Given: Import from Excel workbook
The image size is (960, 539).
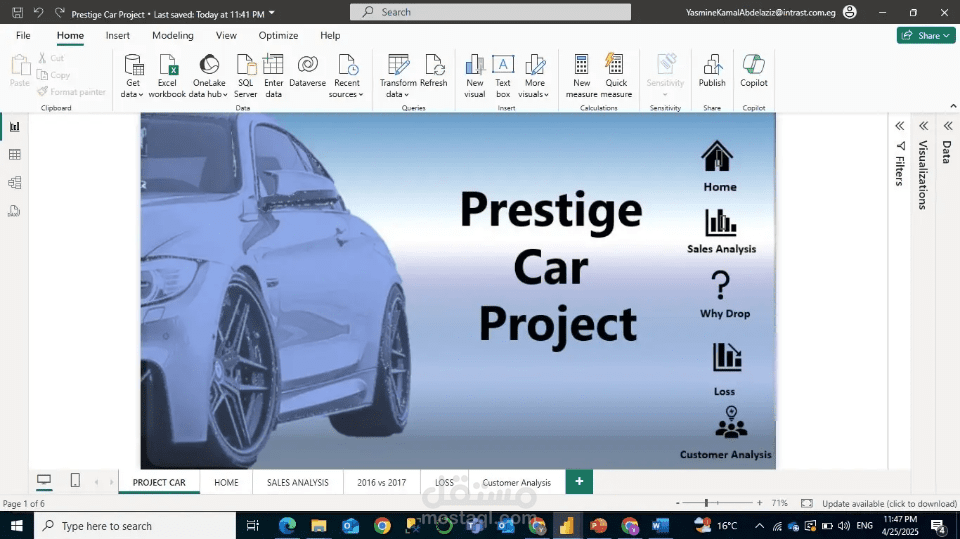Looking at the screenshot, I should click(167, 76).
